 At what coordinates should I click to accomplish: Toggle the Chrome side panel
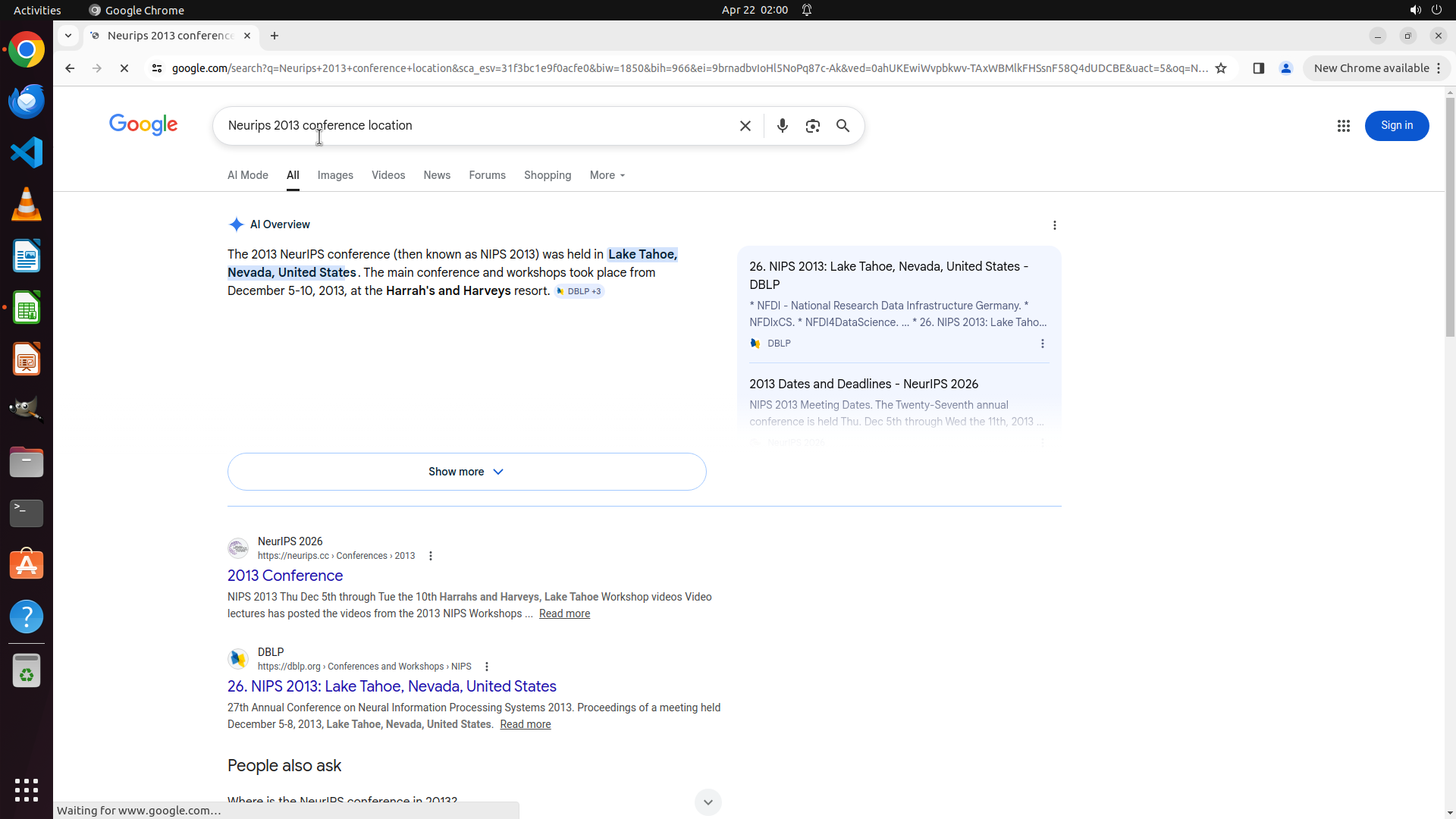pyautogui.click(x=1258, y=68)
